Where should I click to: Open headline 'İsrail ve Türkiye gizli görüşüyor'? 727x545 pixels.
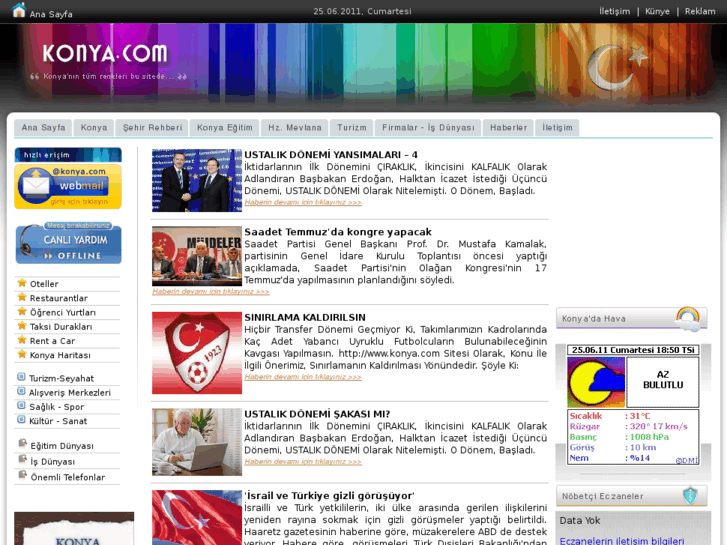(329, 495)
